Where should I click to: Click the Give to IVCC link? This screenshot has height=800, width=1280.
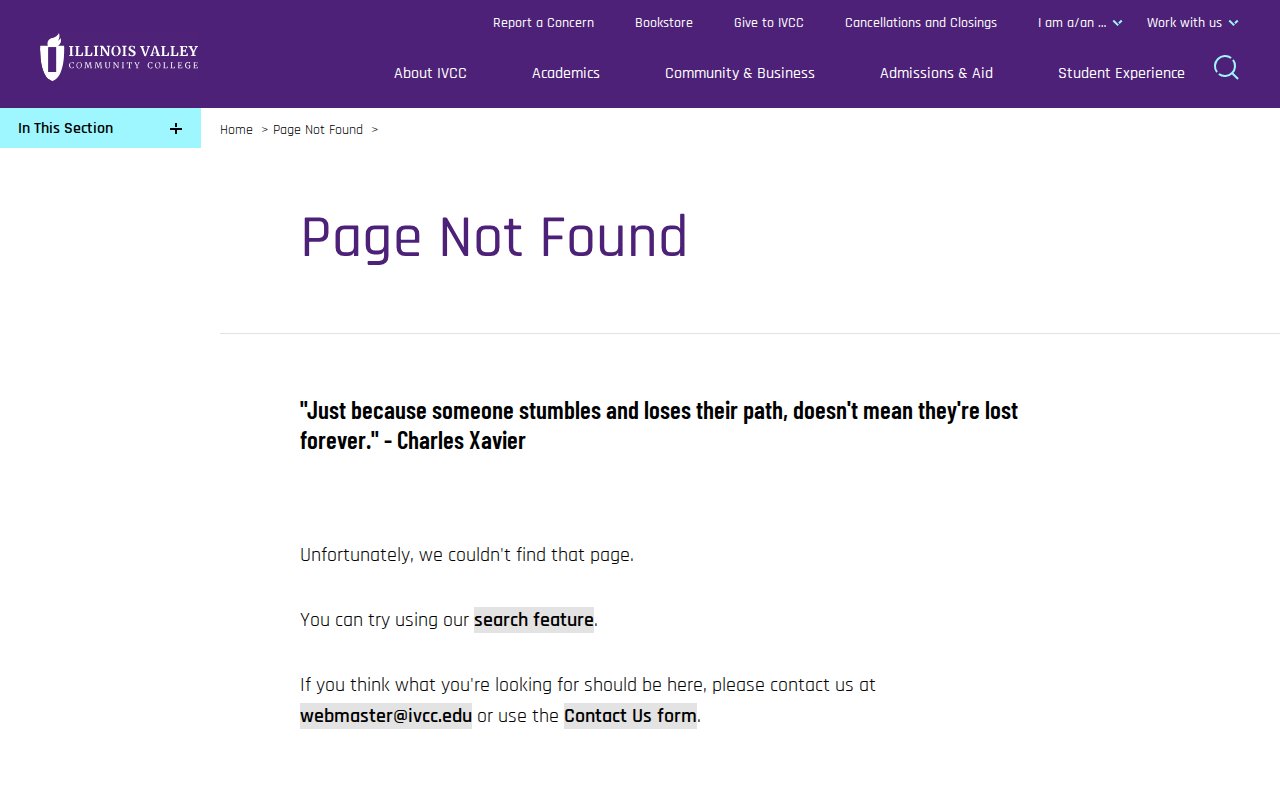pos(768,23)
